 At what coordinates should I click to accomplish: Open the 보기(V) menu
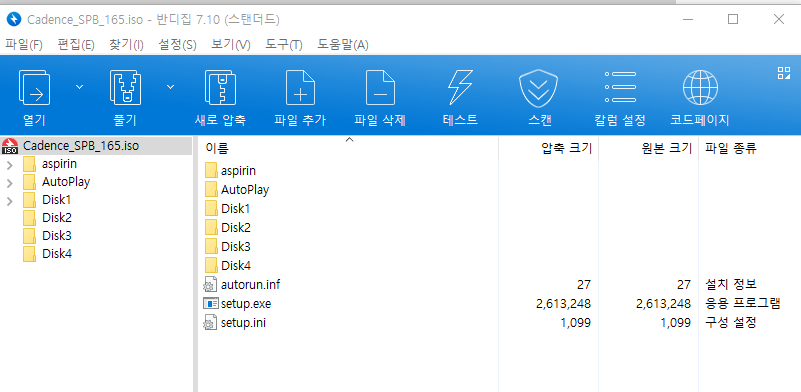click(231, 45)
